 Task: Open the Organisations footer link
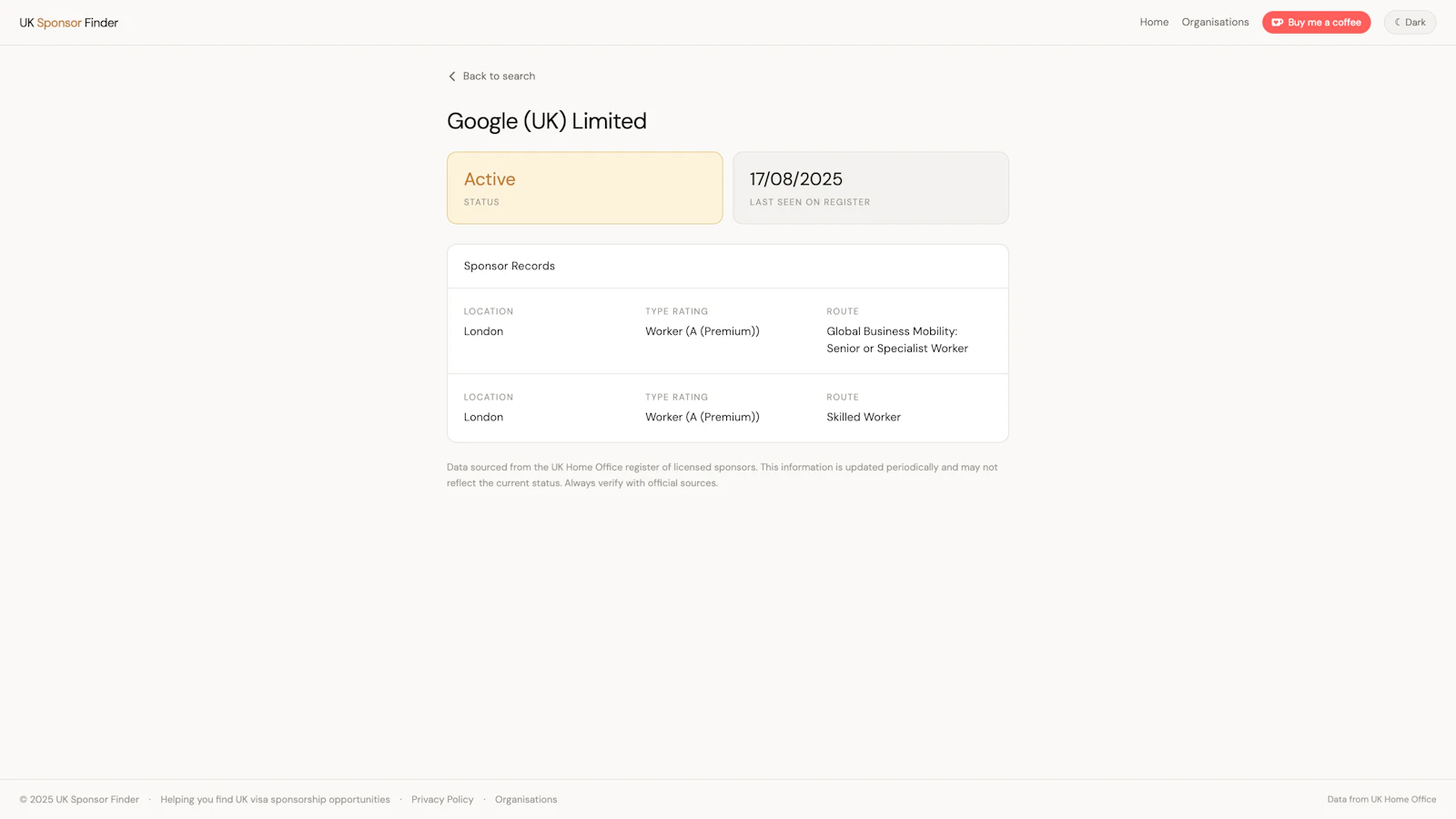click(526, 800)
